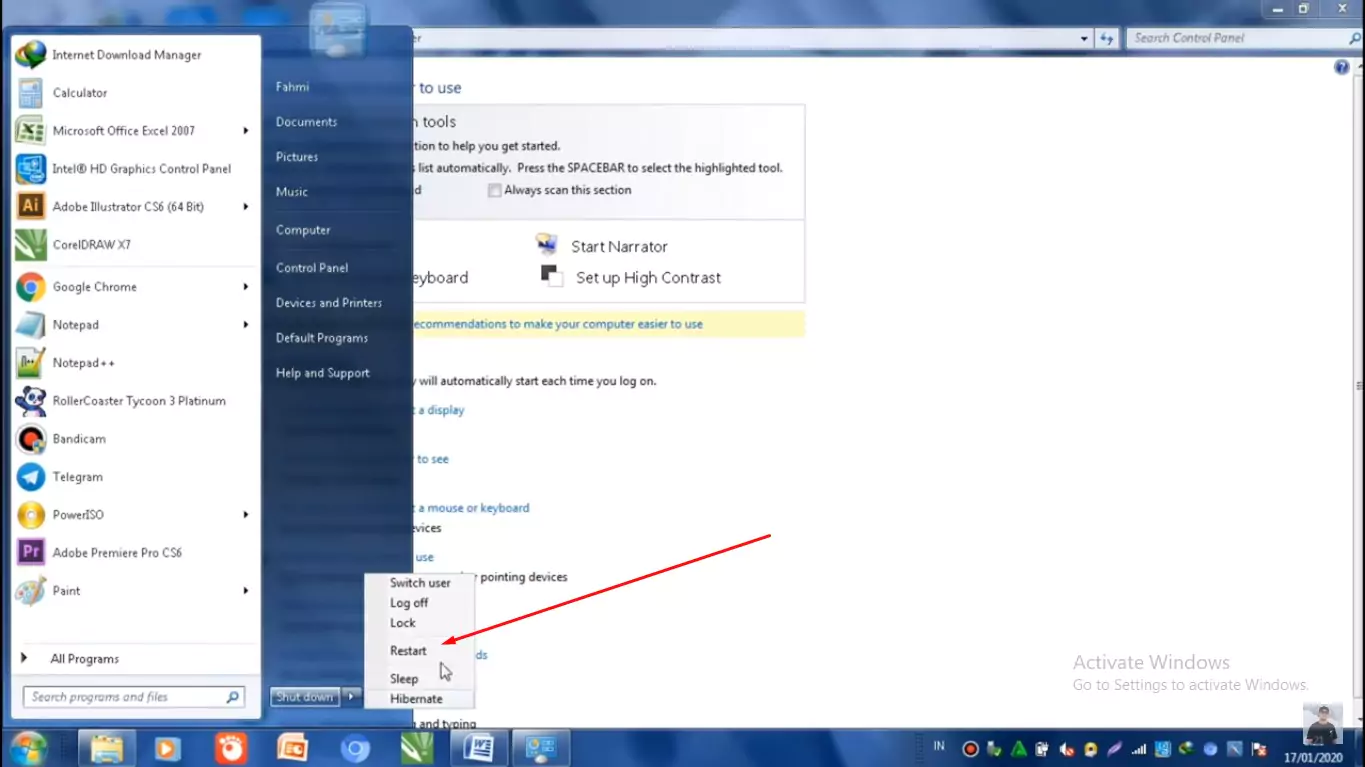Image resolution: width=1365 pixels, height=767 pixels.
Task: Click Start Narrator option
Action: (x=619, y=247)
